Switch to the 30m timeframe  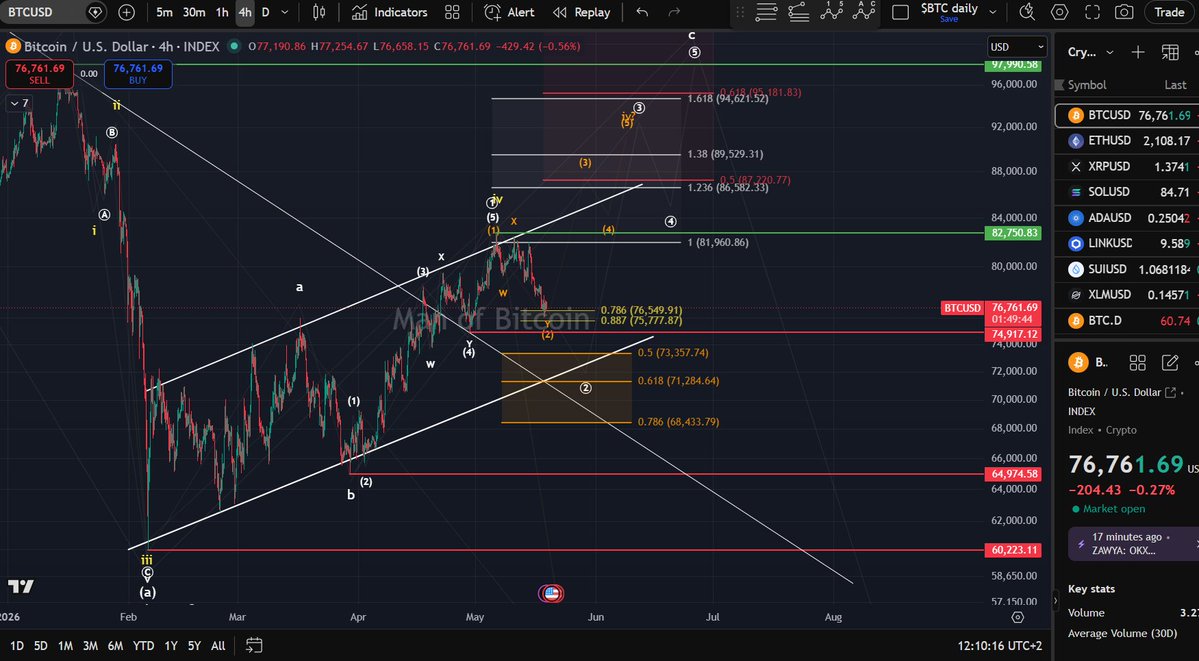[x=193, y=12]
